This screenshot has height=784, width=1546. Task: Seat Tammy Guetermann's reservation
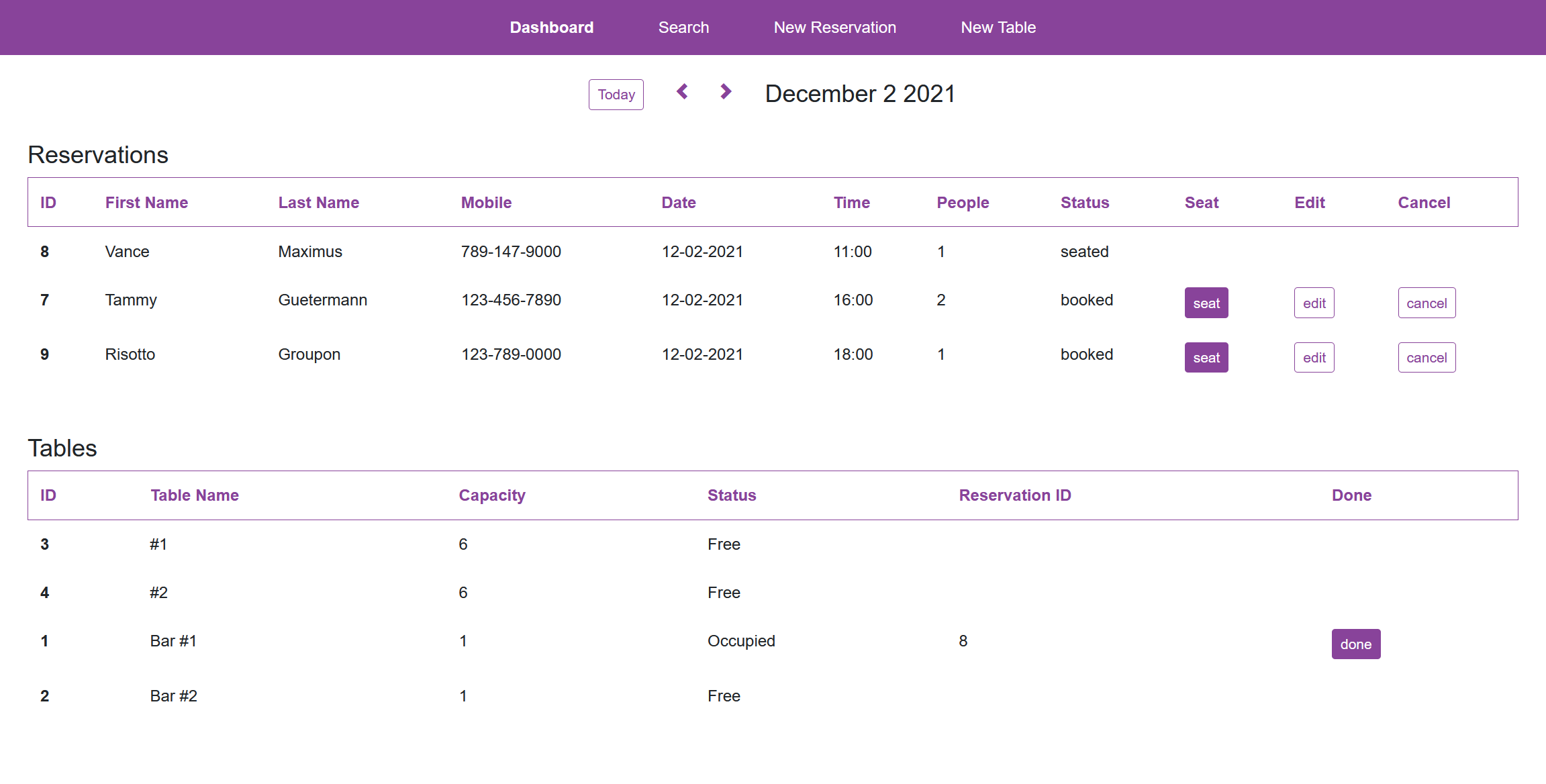click(1206, 303)
